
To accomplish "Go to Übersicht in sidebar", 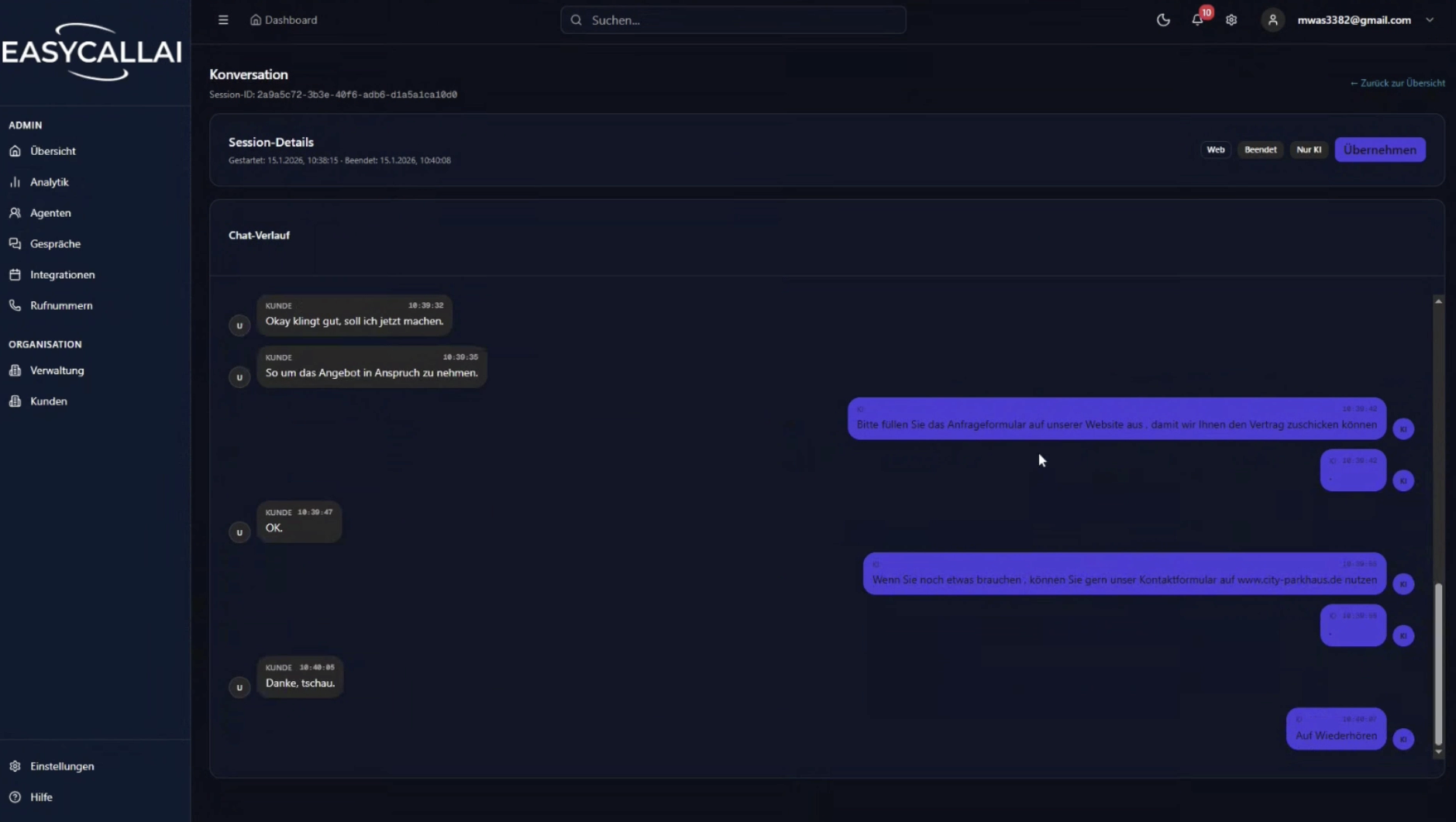I will click(53, 151).
